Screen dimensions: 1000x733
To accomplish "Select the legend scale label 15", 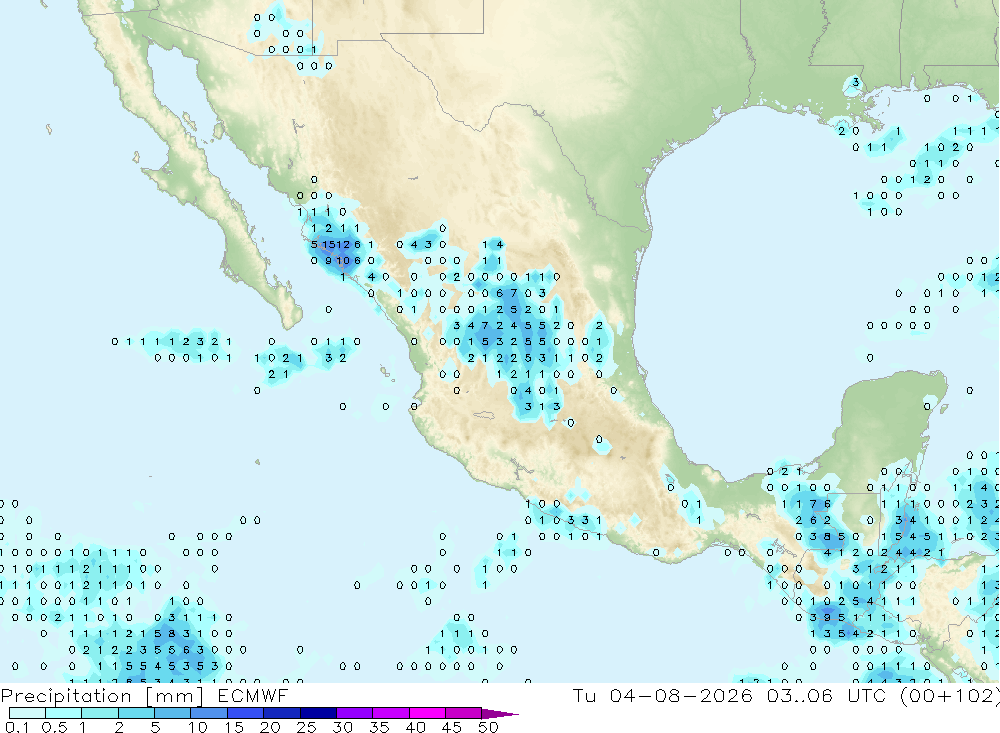I will 234,727.
